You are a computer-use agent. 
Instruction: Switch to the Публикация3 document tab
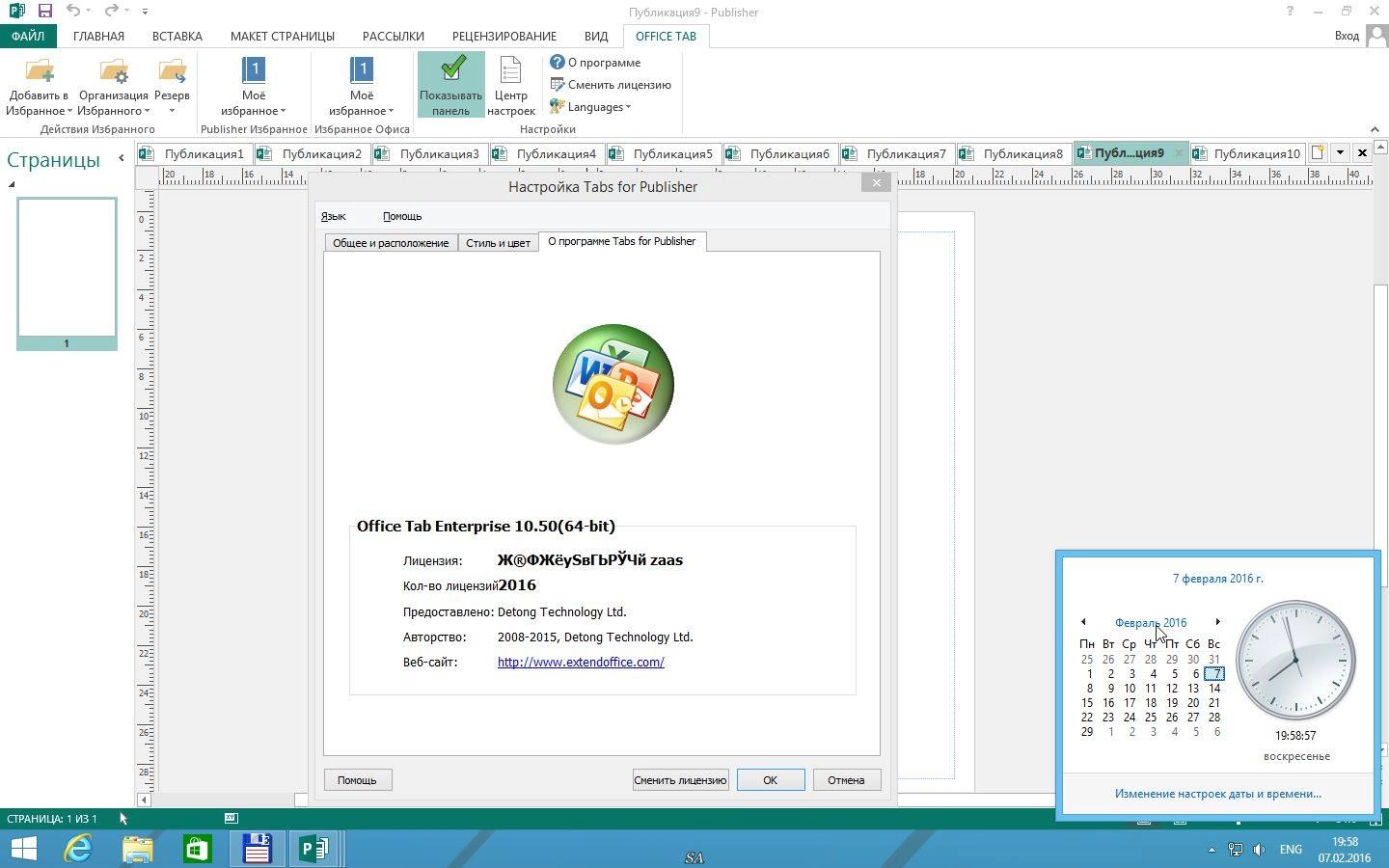click(x=429, y=153)
